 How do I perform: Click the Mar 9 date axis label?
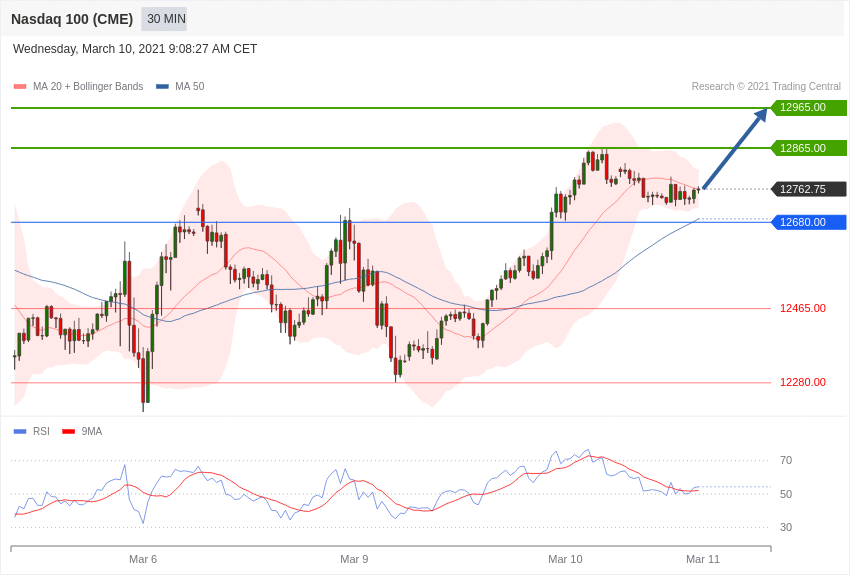coord(354,559)
